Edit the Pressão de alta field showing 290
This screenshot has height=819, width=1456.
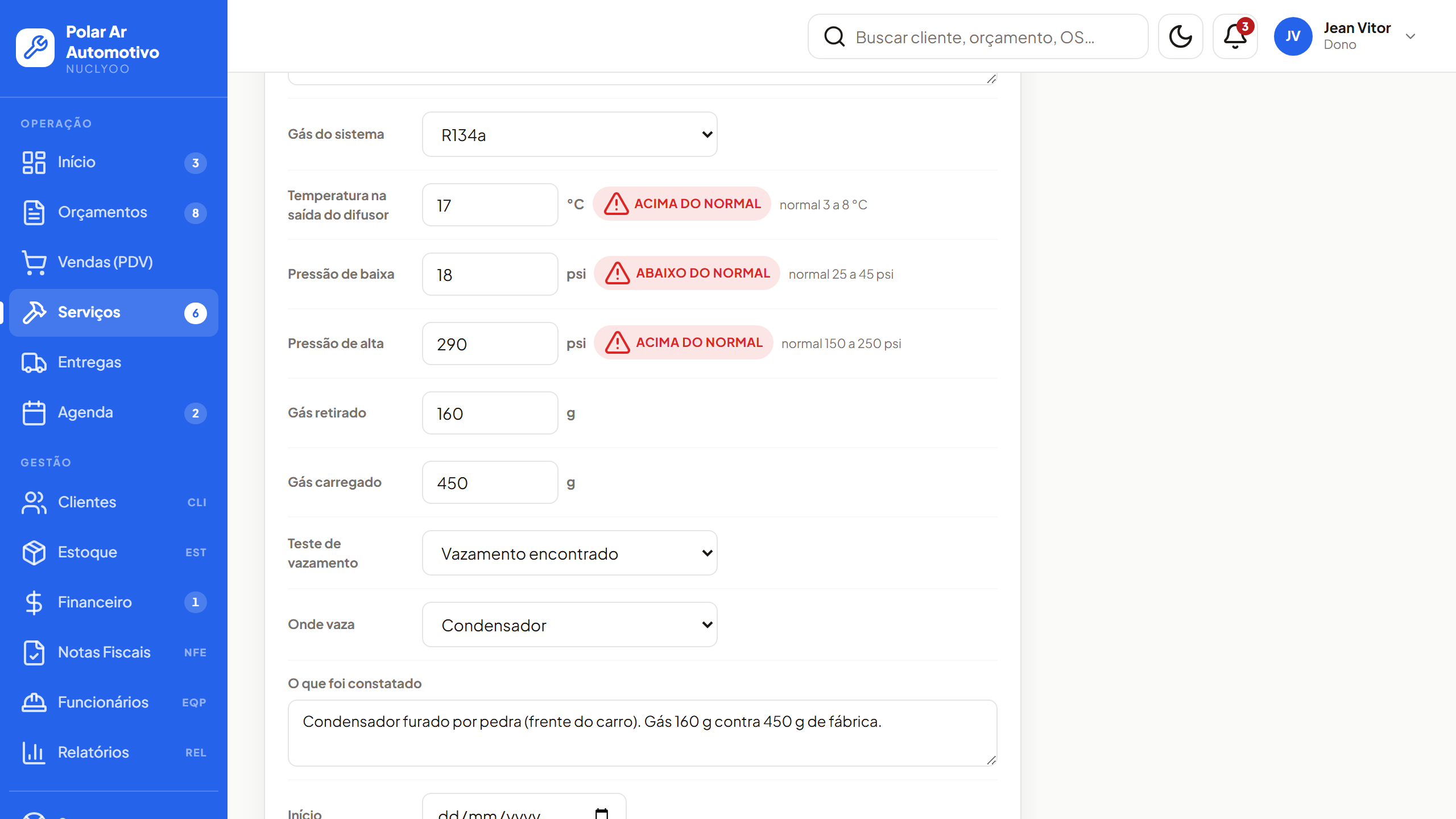click(x=490, y=344)
